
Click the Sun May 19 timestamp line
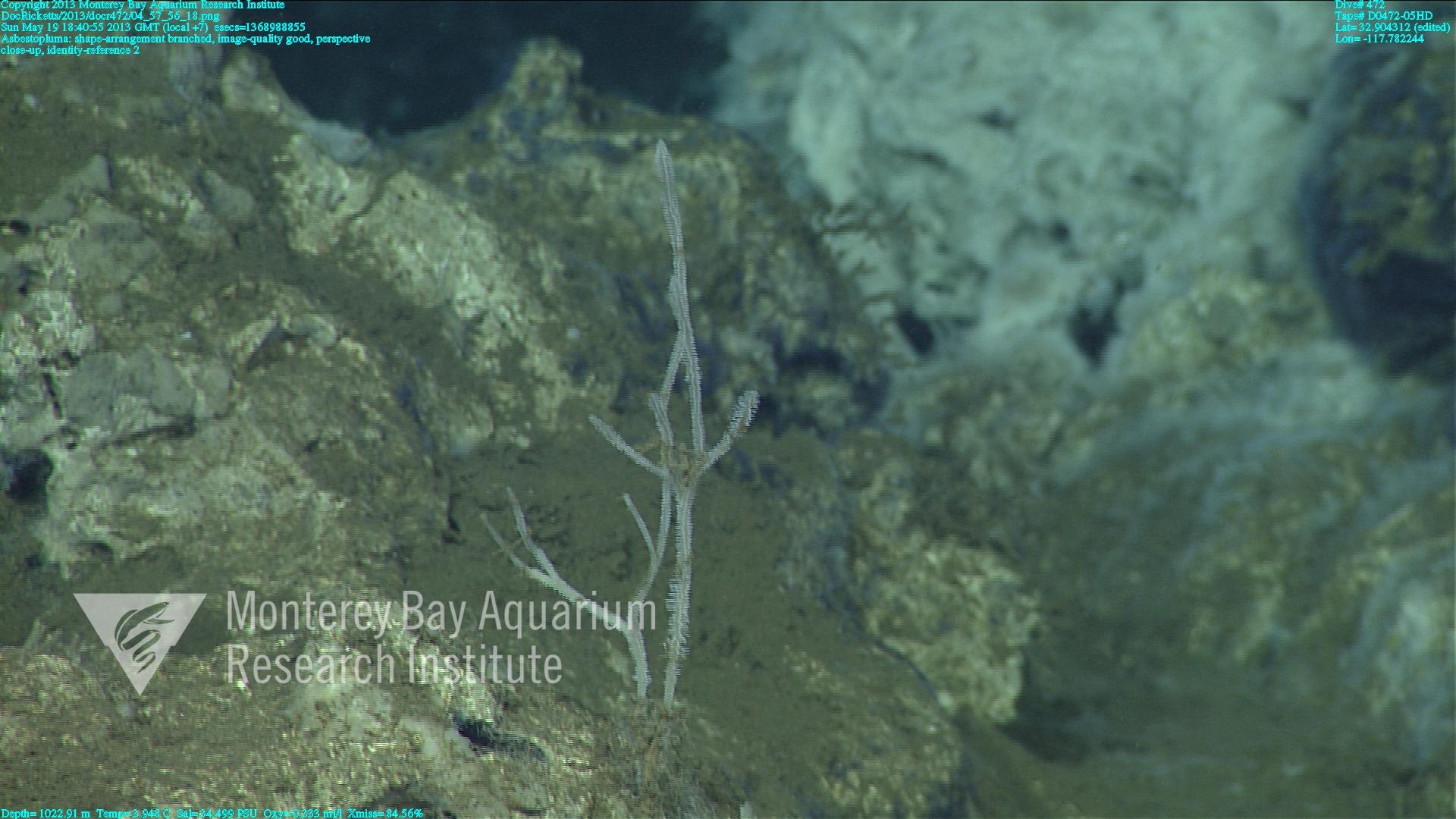tap(153, 27)
